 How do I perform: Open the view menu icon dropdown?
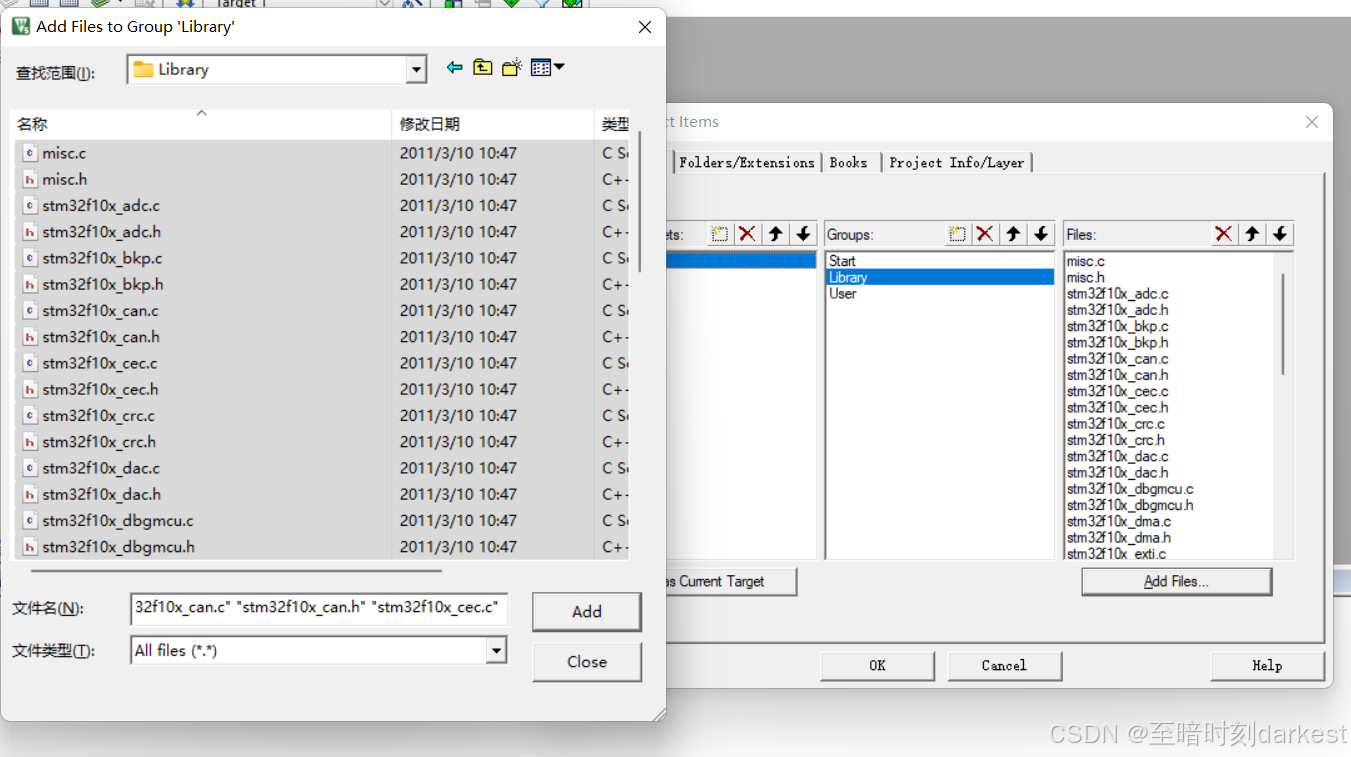[x=548, y=68]
